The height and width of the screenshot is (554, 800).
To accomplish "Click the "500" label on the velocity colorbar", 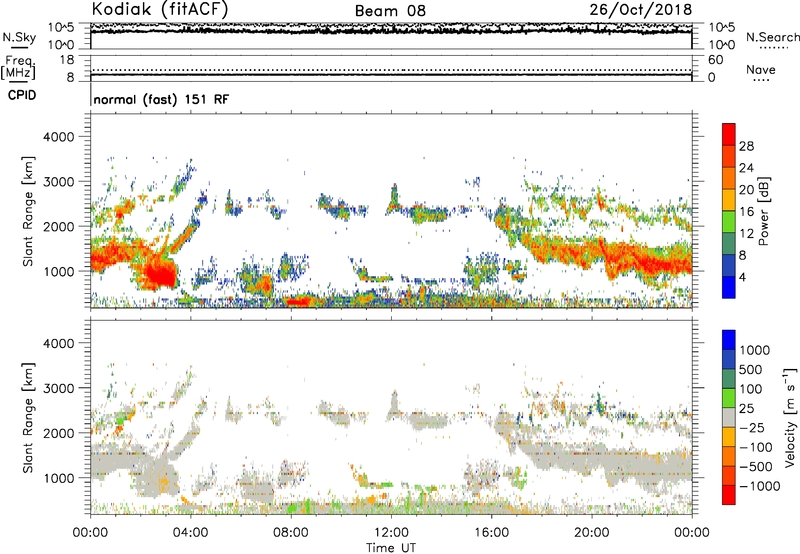I will tap(753, 369).
